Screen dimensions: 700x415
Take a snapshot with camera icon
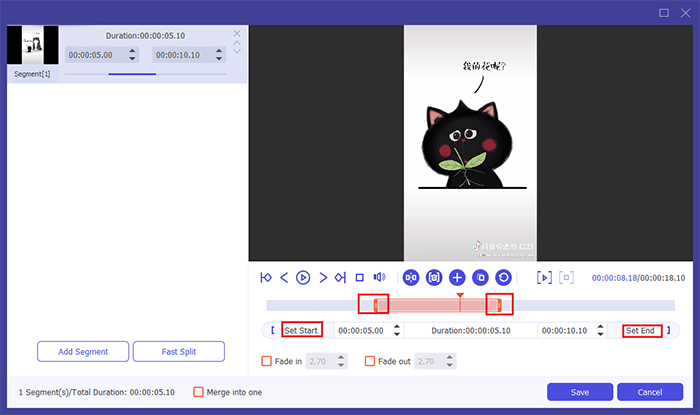coord(434,278)
